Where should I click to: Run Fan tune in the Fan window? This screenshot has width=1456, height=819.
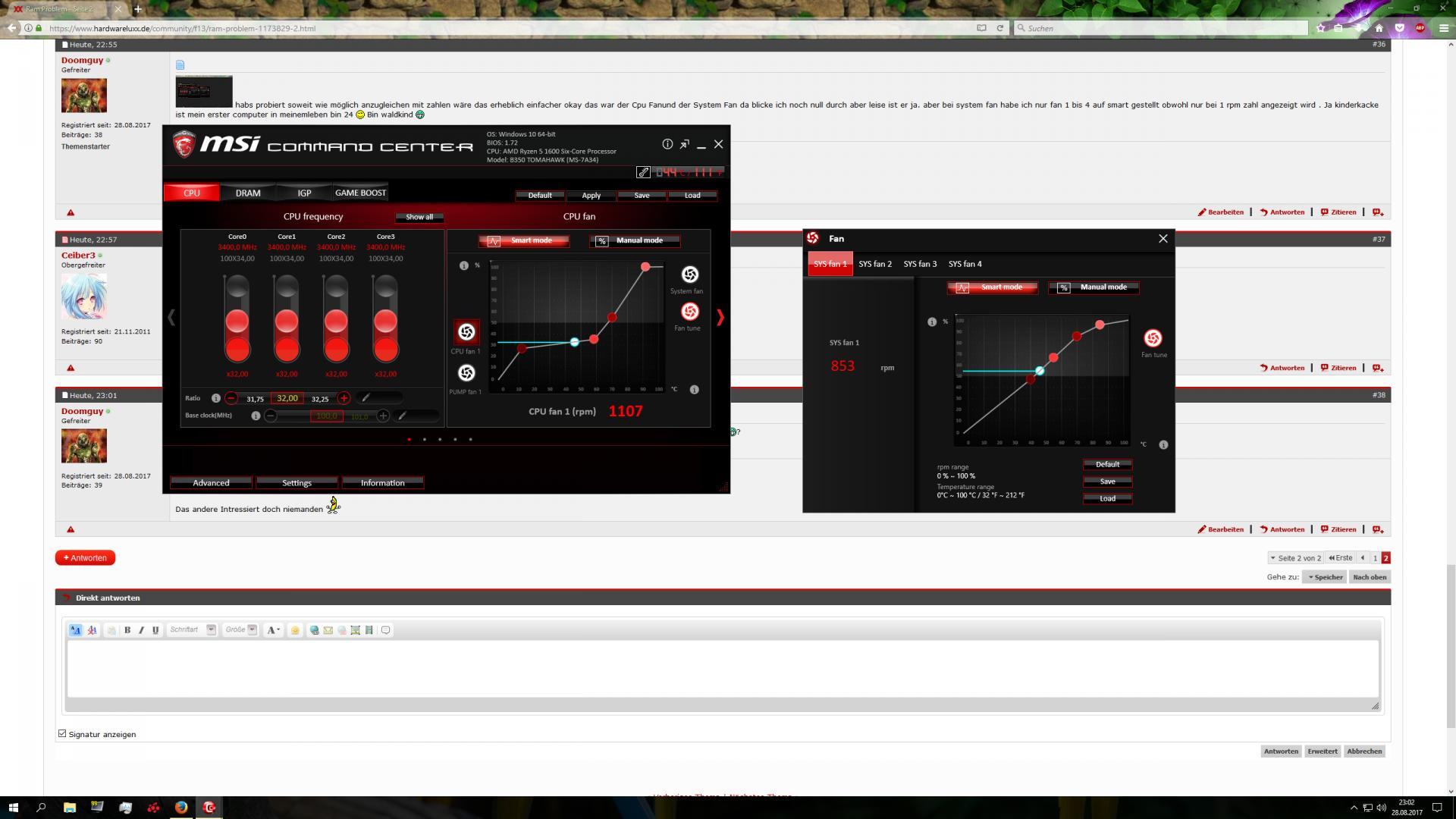tap(1153, 338)
